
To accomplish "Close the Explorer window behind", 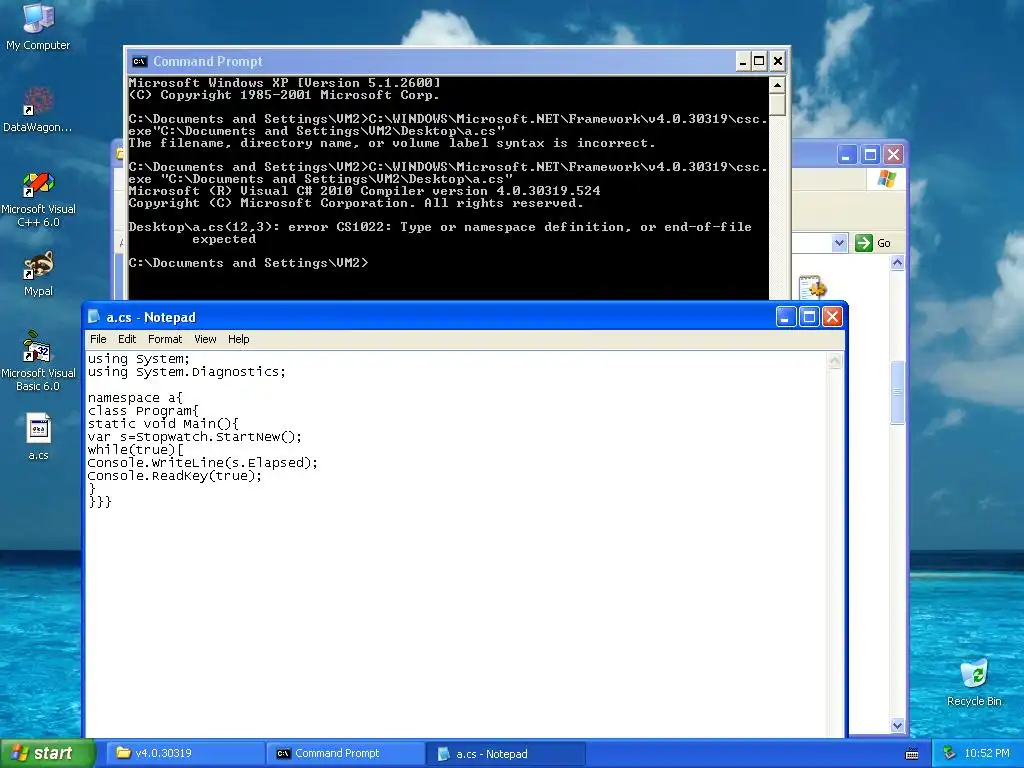I will (x=893, y=155).
